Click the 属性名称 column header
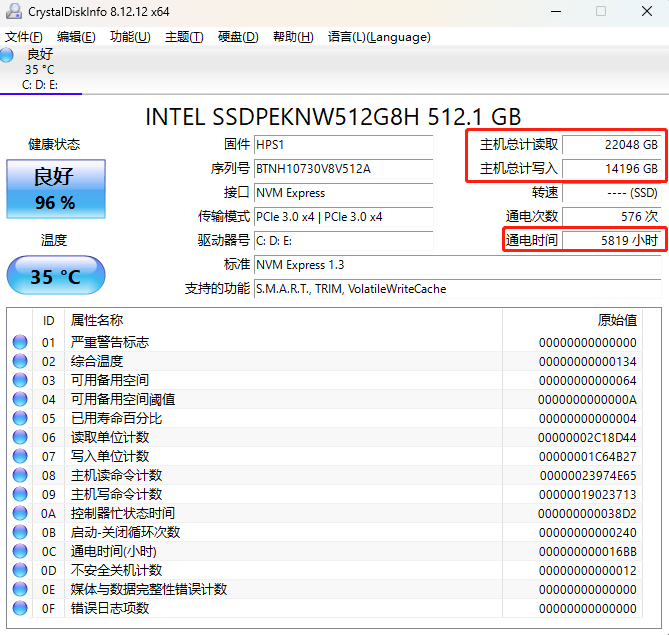 [x=97, y=320]
